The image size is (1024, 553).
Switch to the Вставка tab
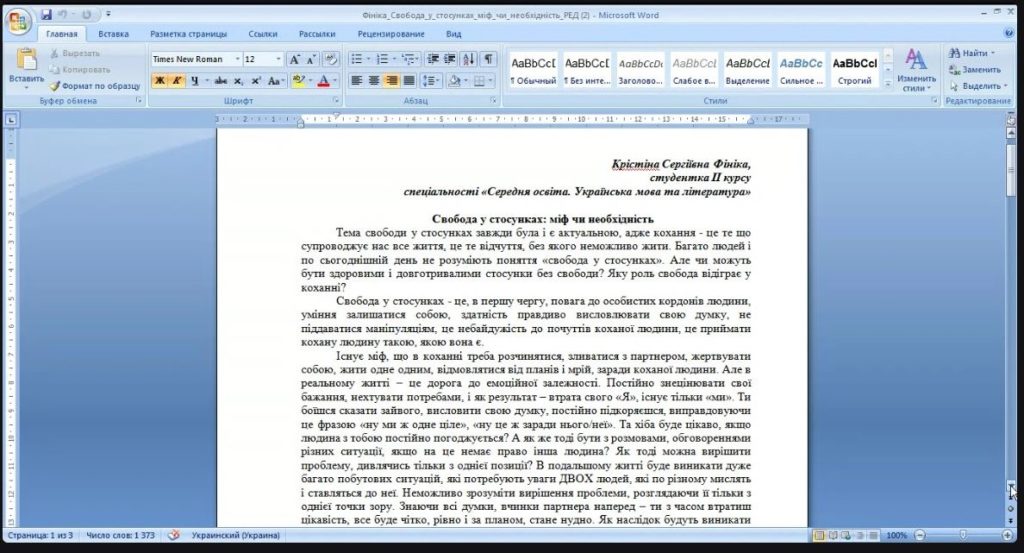click(113, 34)
